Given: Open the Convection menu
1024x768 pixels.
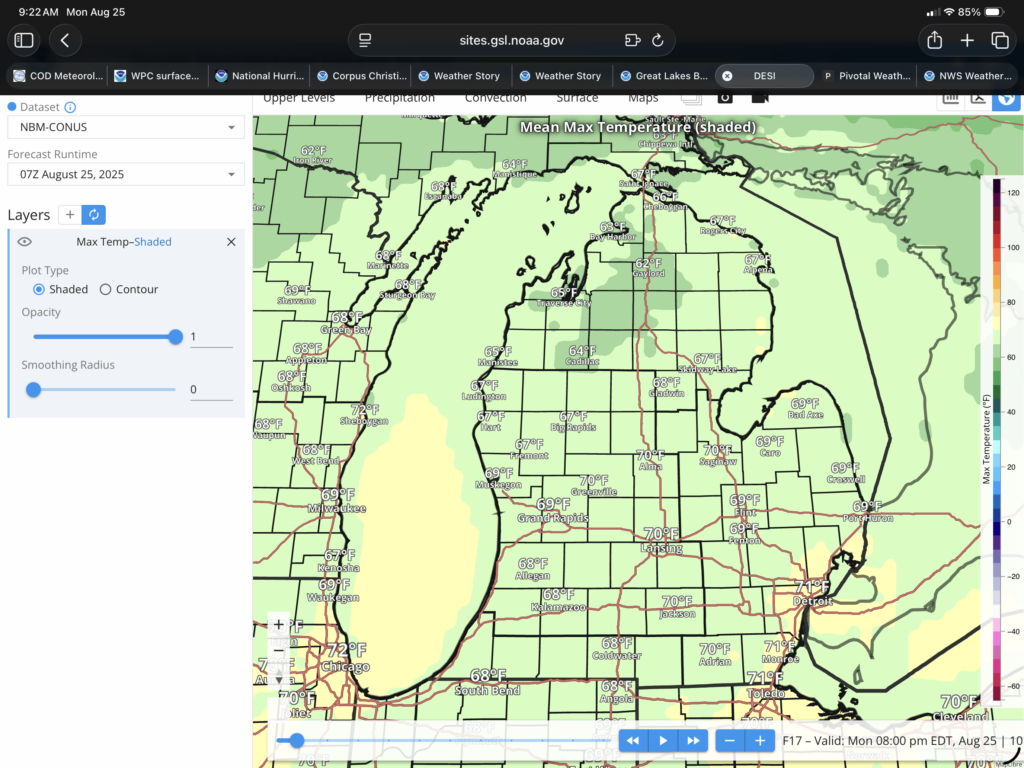Looking at the screenshot, I should click(x=495, y=98).
